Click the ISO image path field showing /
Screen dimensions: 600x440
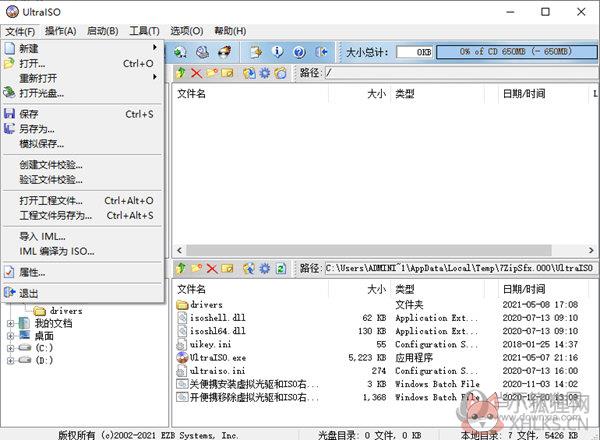pos(461,73)
